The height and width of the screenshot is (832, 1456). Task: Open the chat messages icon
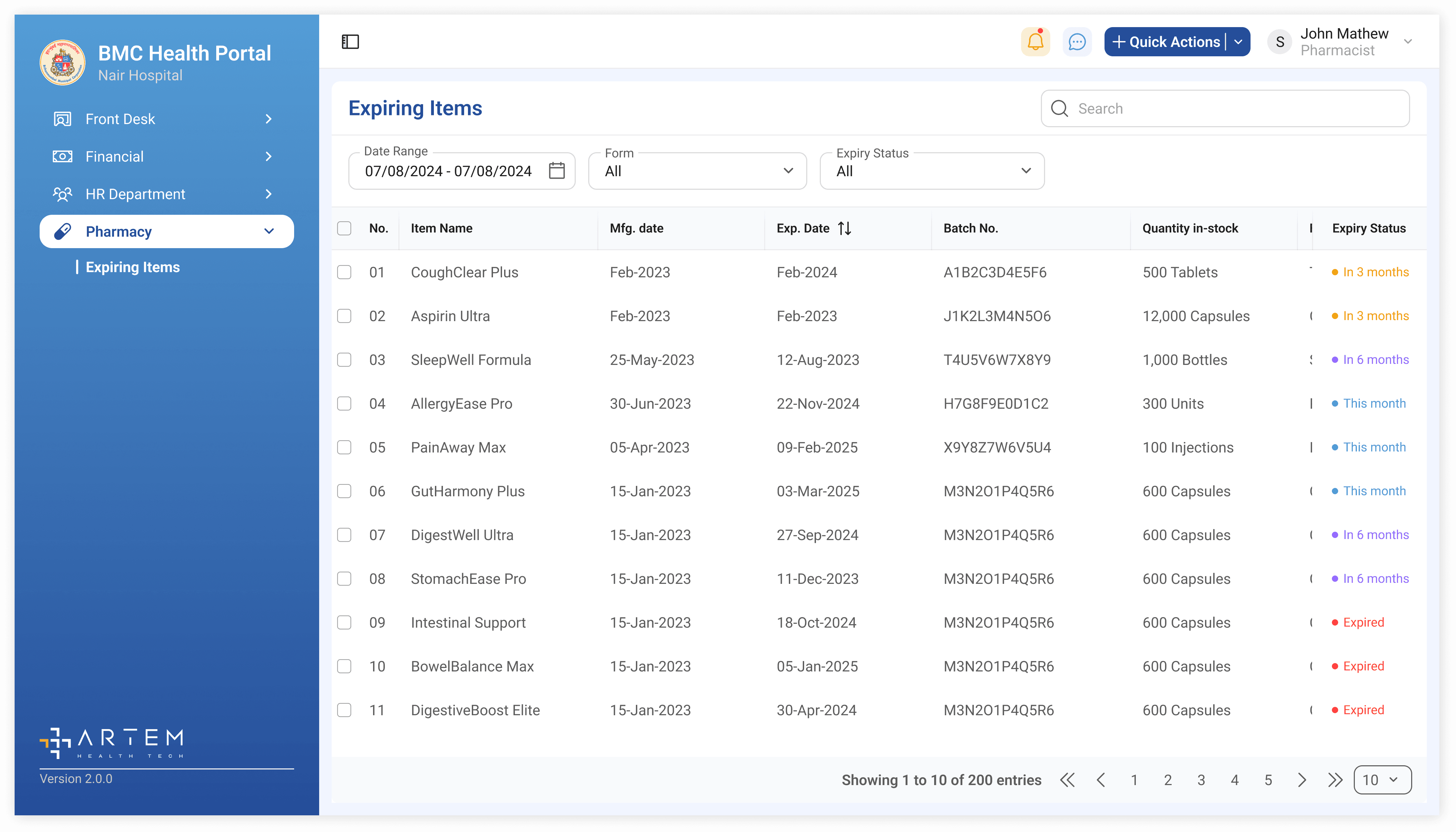(x=1076, y=42)
